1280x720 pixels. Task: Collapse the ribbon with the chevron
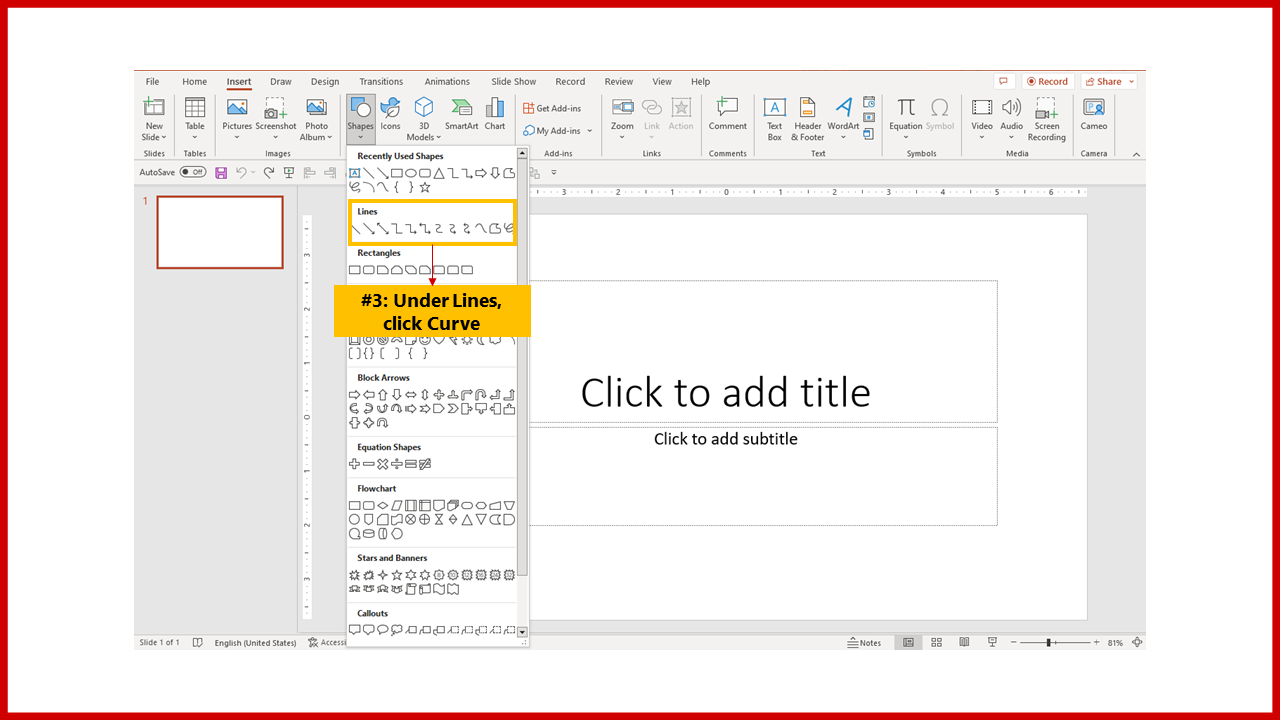pos(1136,154)
